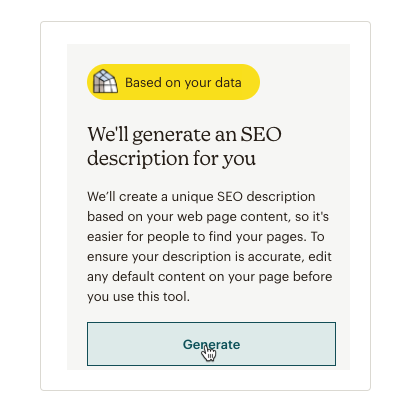Viewport: 417px width, 410px height.
Task: Click the 'easier for people to find' line
Action: point(206,237)
